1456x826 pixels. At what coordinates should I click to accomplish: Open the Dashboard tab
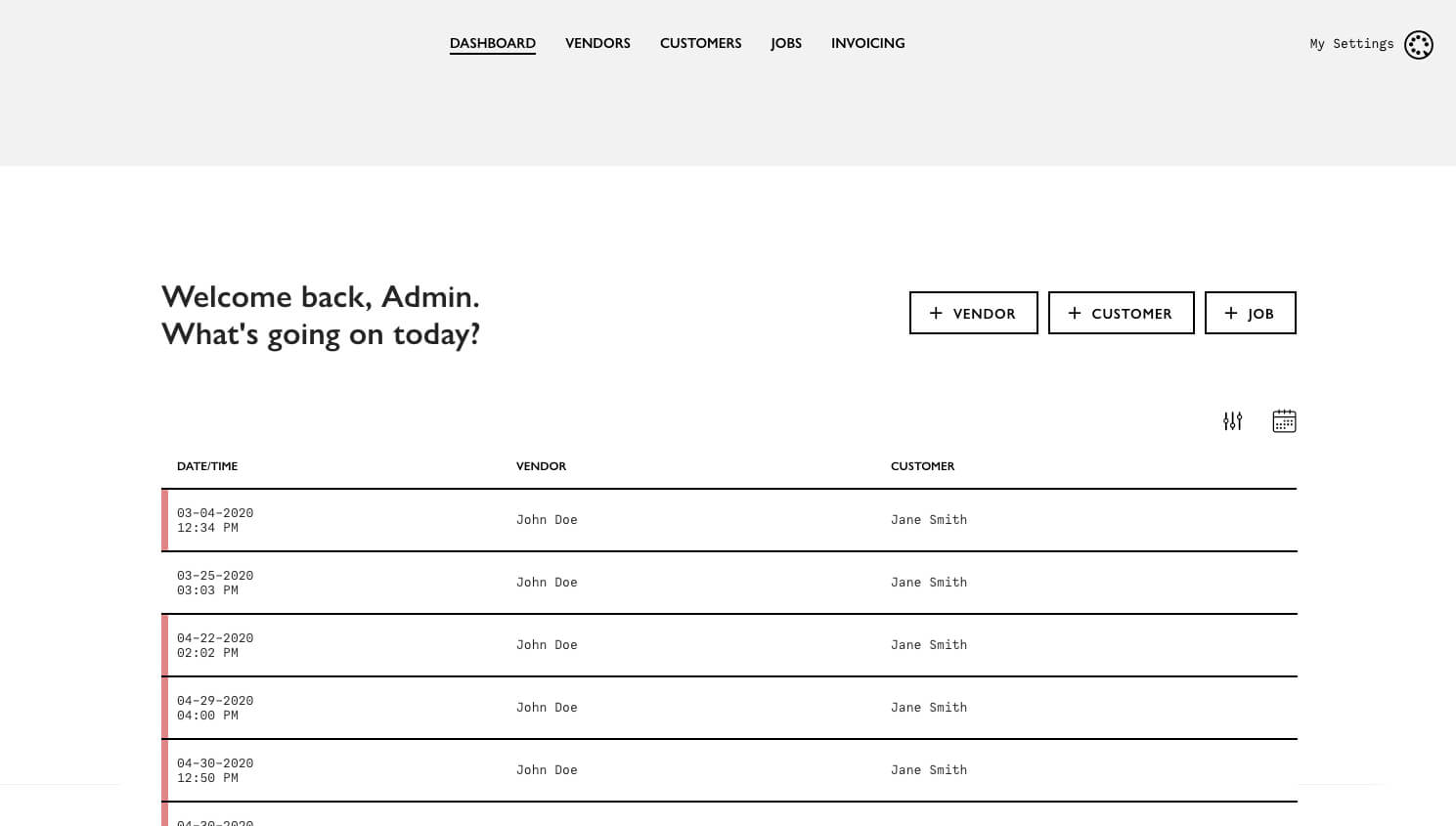click(x=493, y=43)
